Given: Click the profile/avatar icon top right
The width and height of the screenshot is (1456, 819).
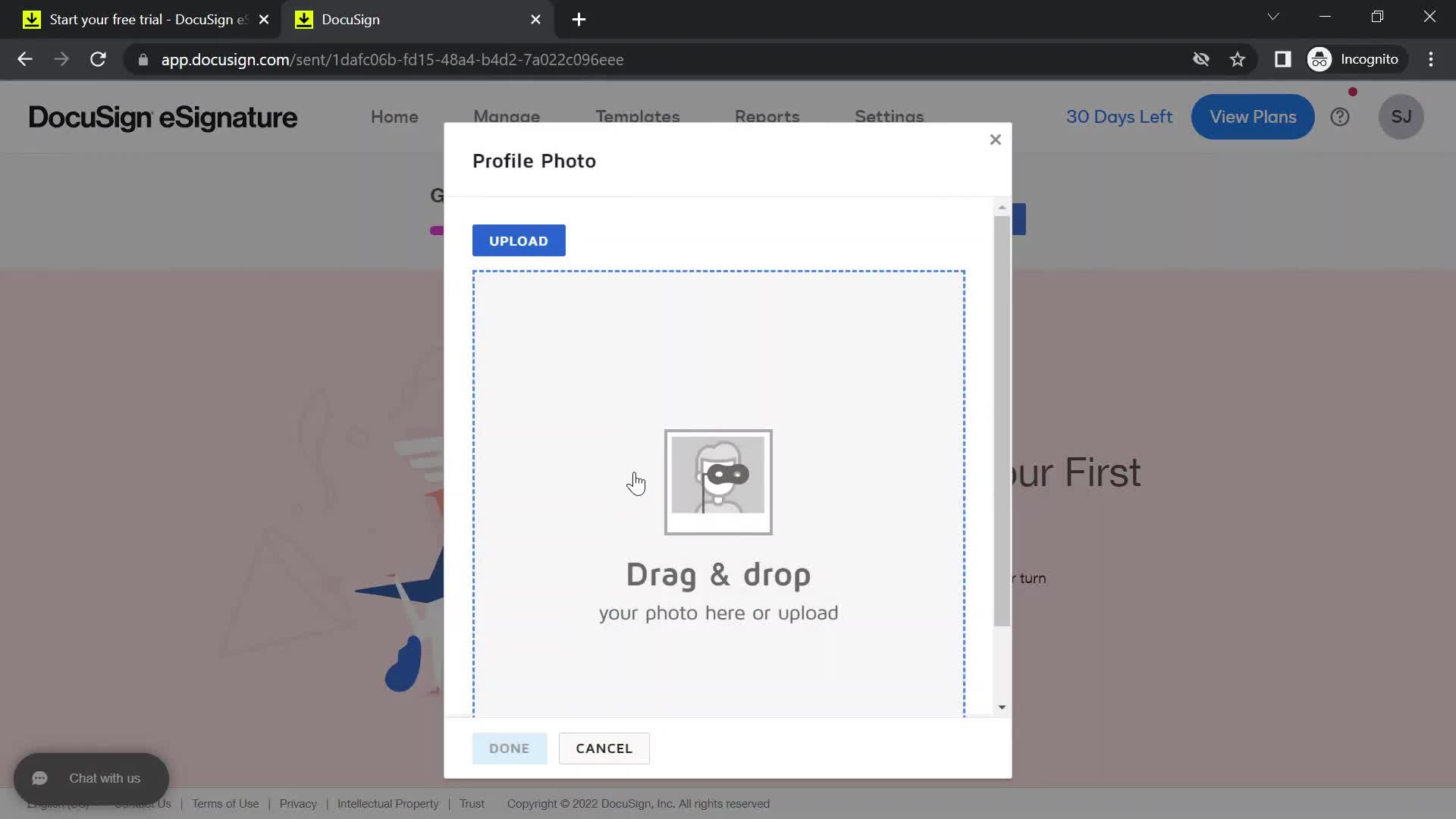Looking at the screenshot, I should coord(1402,117).
